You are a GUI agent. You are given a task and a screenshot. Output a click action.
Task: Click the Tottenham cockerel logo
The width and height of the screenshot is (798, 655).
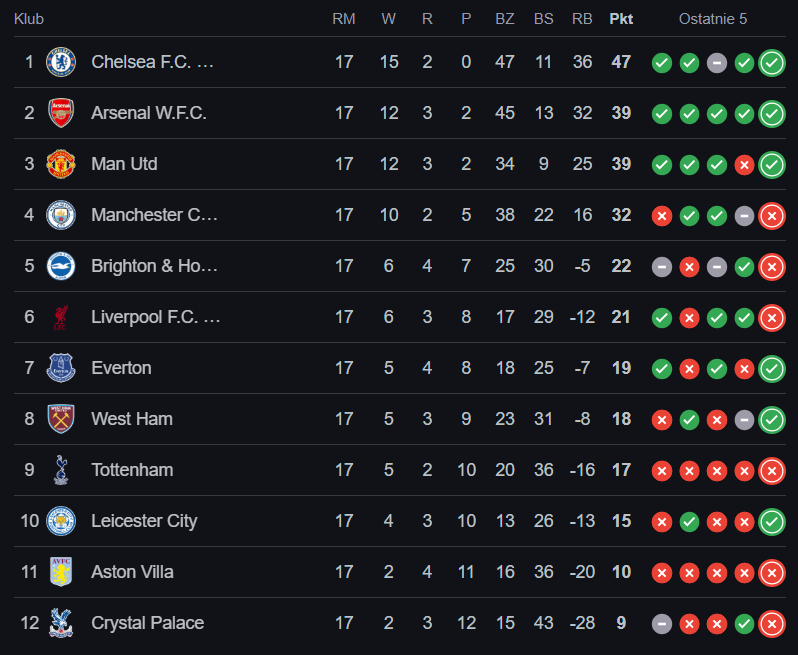61,470
